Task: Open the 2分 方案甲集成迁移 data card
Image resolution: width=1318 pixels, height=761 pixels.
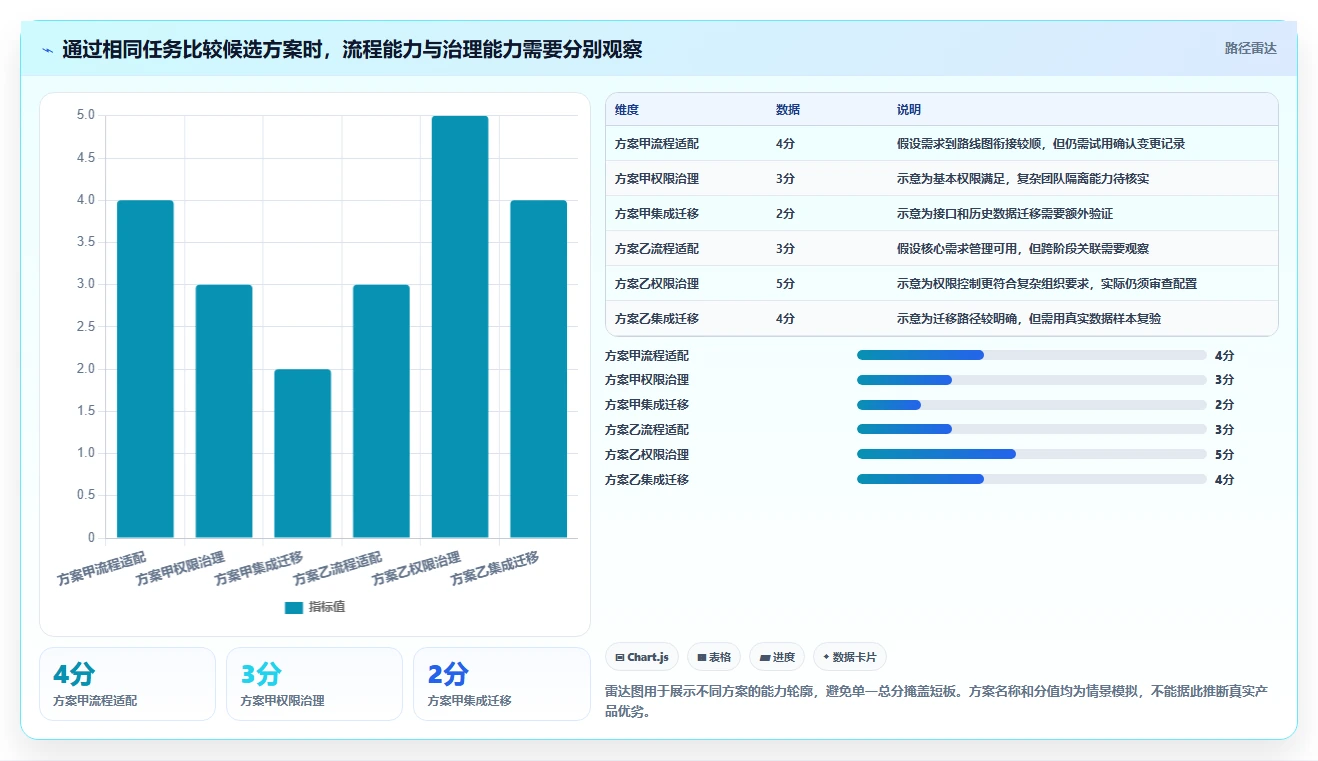Action: 501,684
